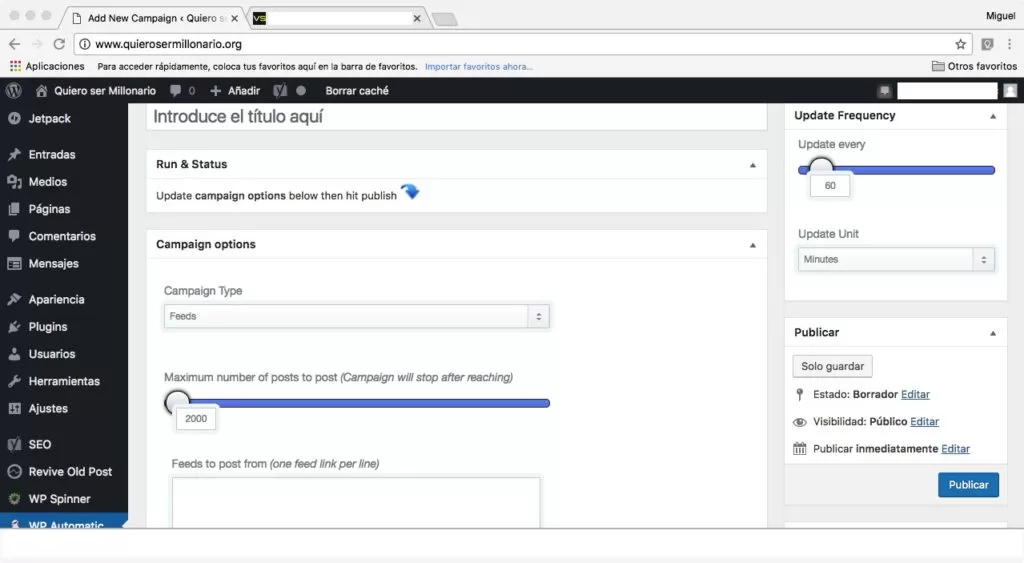The height and width of the screenshot is (563, 1024).
Task: Click the Revive Old Post icon
Action: [x=14, y=472]
